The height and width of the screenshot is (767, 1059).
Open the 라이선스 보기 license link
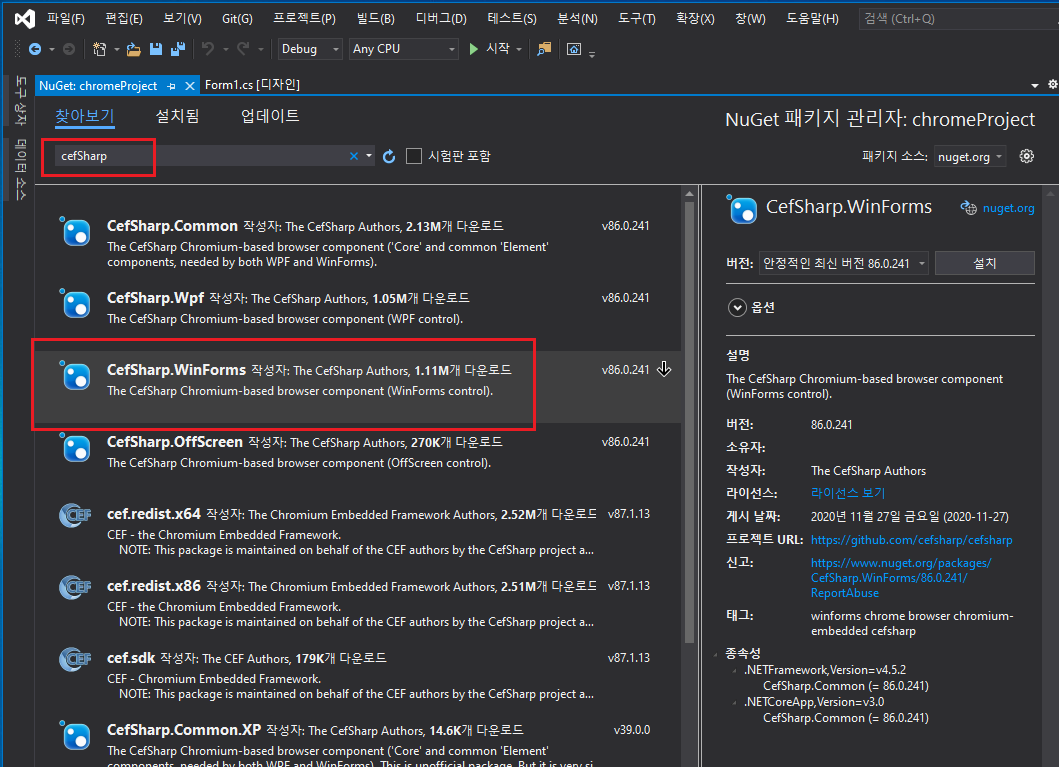[x=848, y=494]
